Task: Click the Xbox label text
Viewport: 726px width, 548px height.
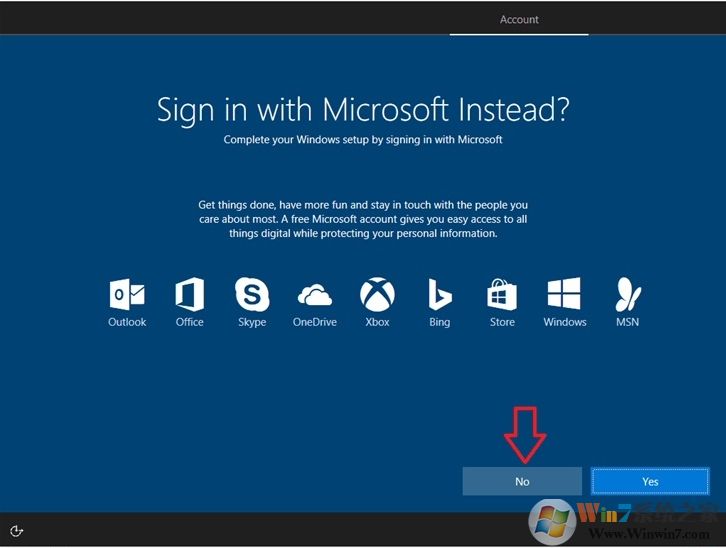Action: click(x=377, y=322)
